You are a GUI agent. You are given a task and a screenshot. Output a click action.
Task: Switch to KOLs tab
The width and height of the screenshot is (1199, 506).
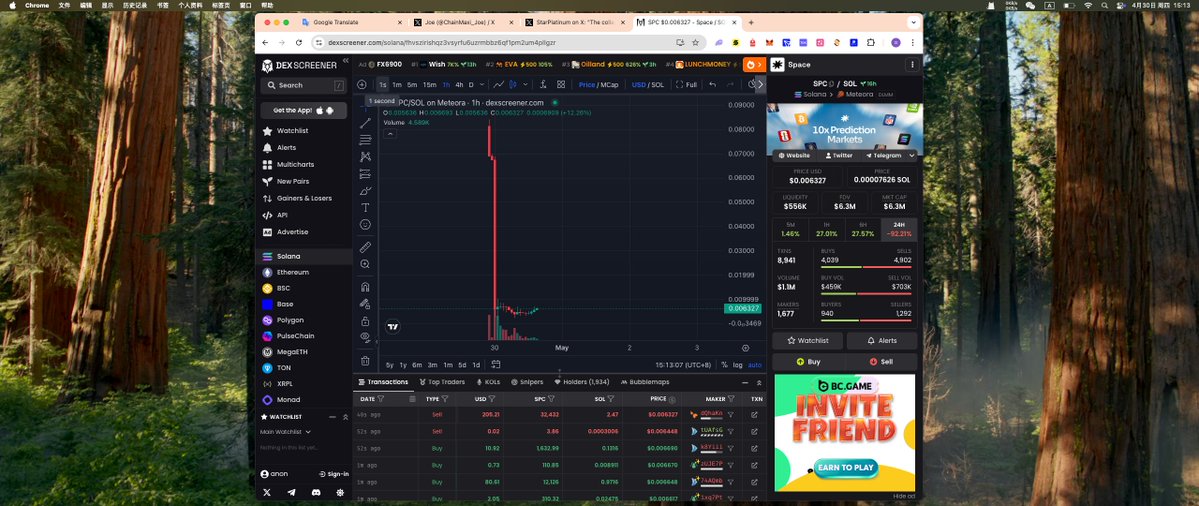point(488,382)
